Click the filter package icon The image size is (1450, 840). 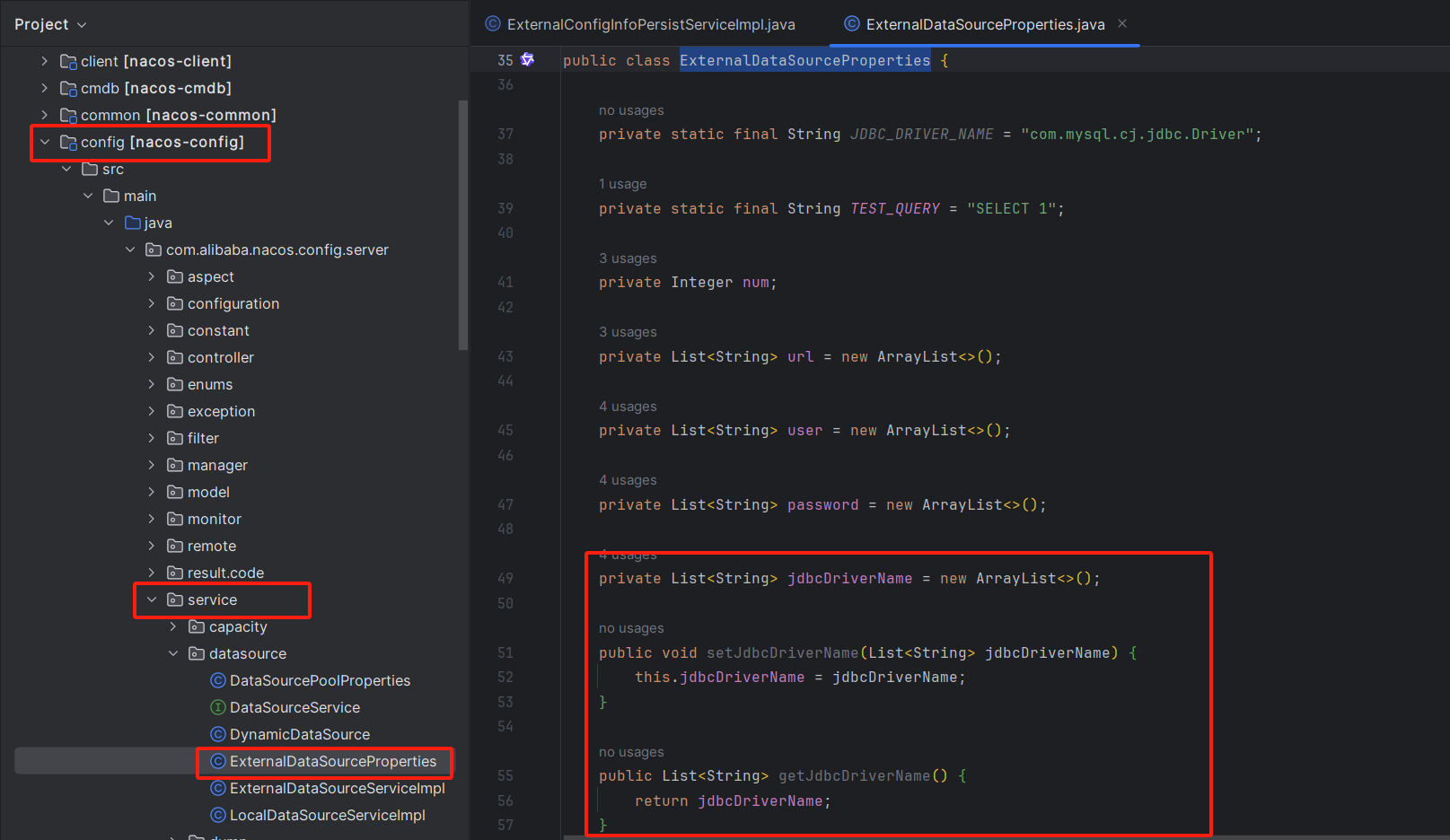(175, 438)
